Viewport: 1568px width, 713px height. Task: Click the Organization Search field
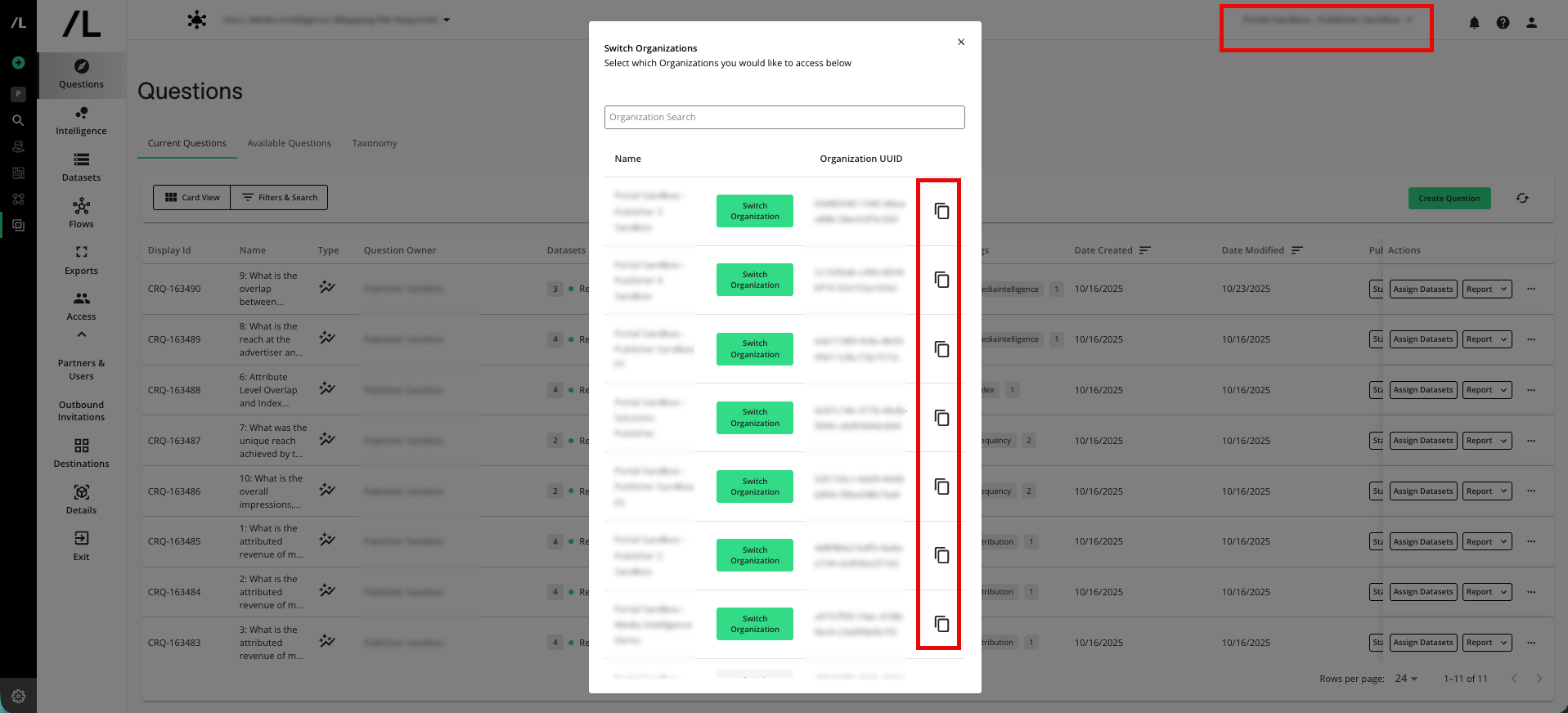tap(784, 117)
